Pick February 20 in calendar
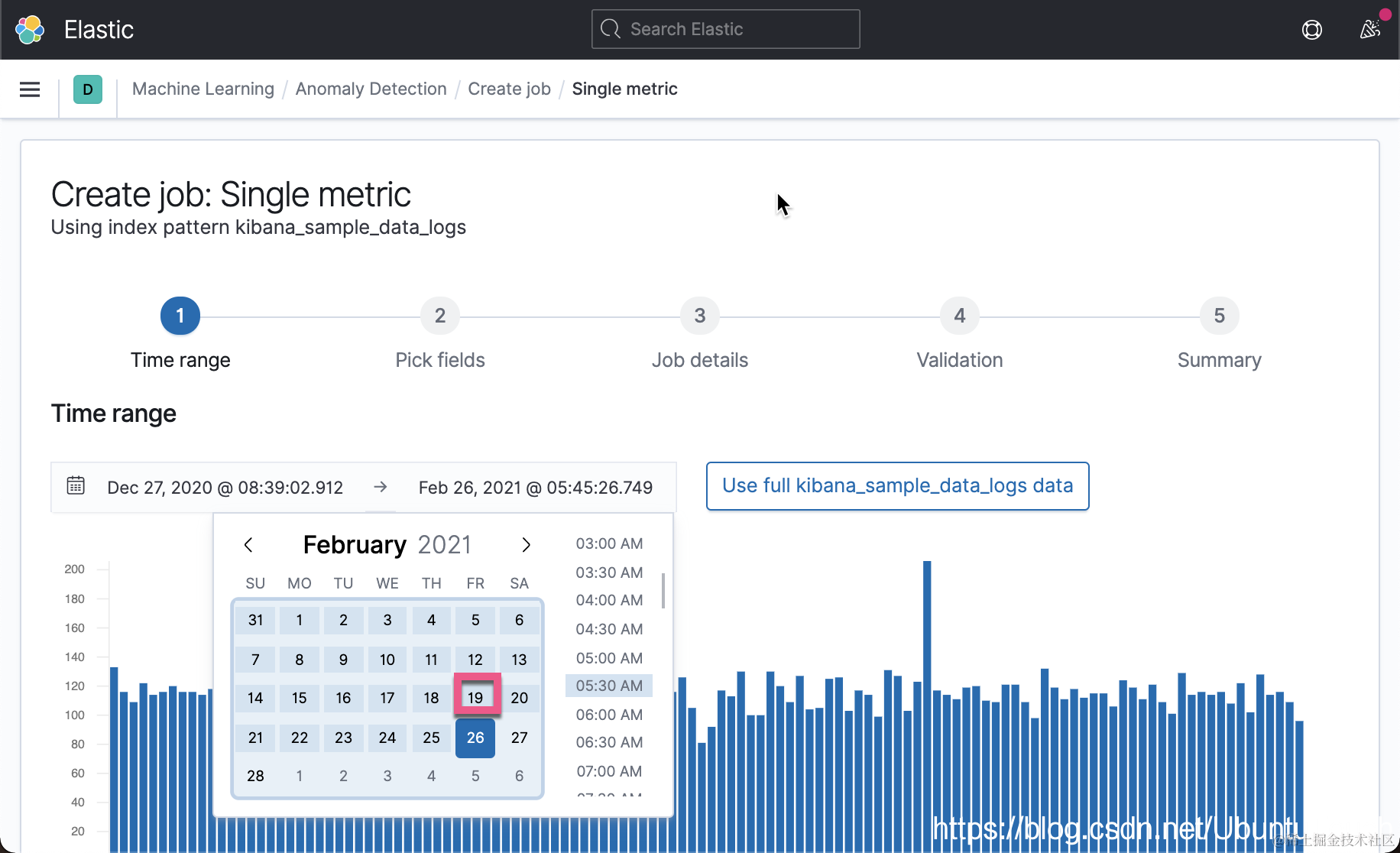This screenshot has height=853, width=1400. pyautogui.click(x=520, y=698)
